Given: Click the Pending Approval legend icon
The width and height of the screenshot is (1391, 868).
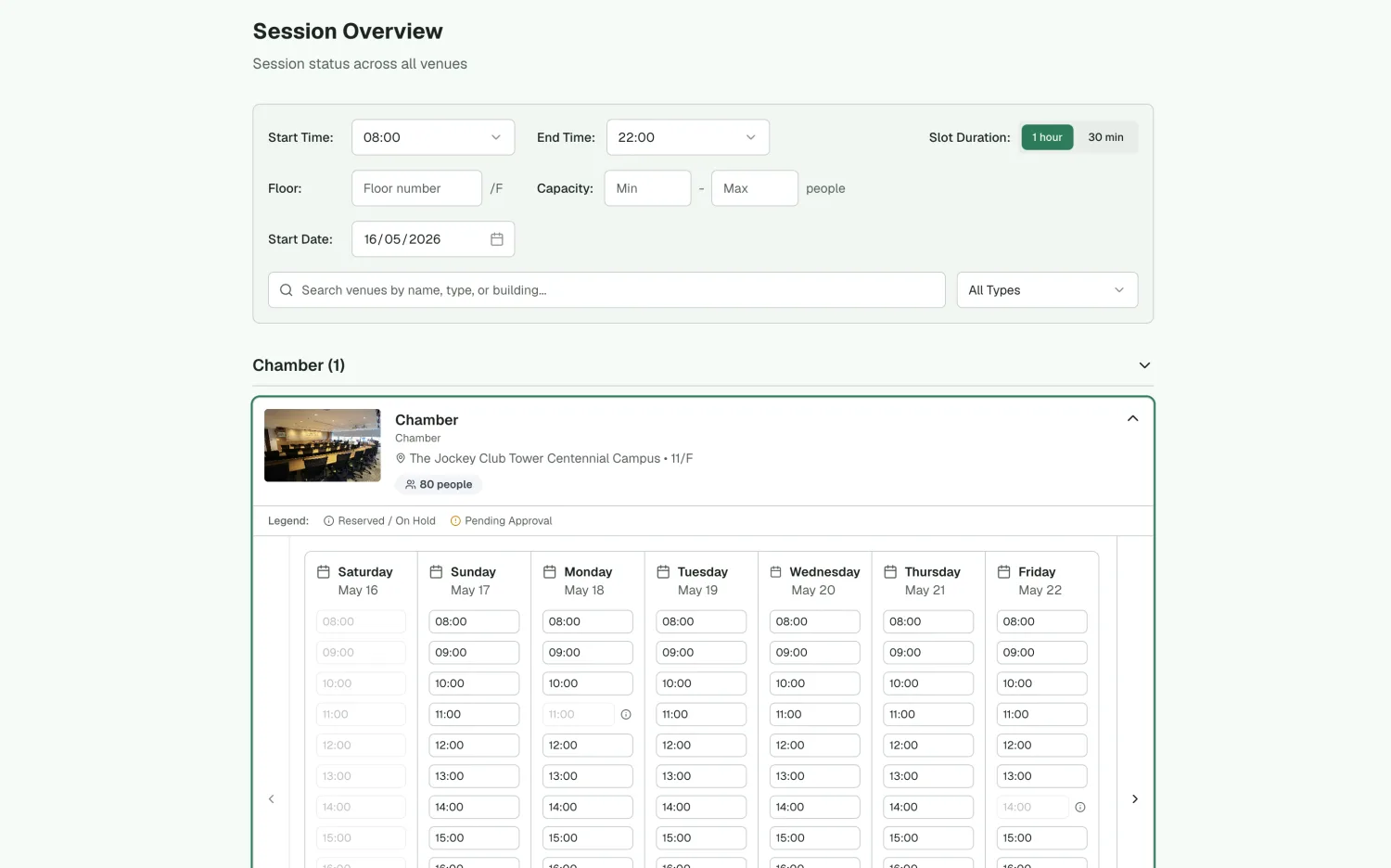Looking at the screenshot, I should coord(455,521).
